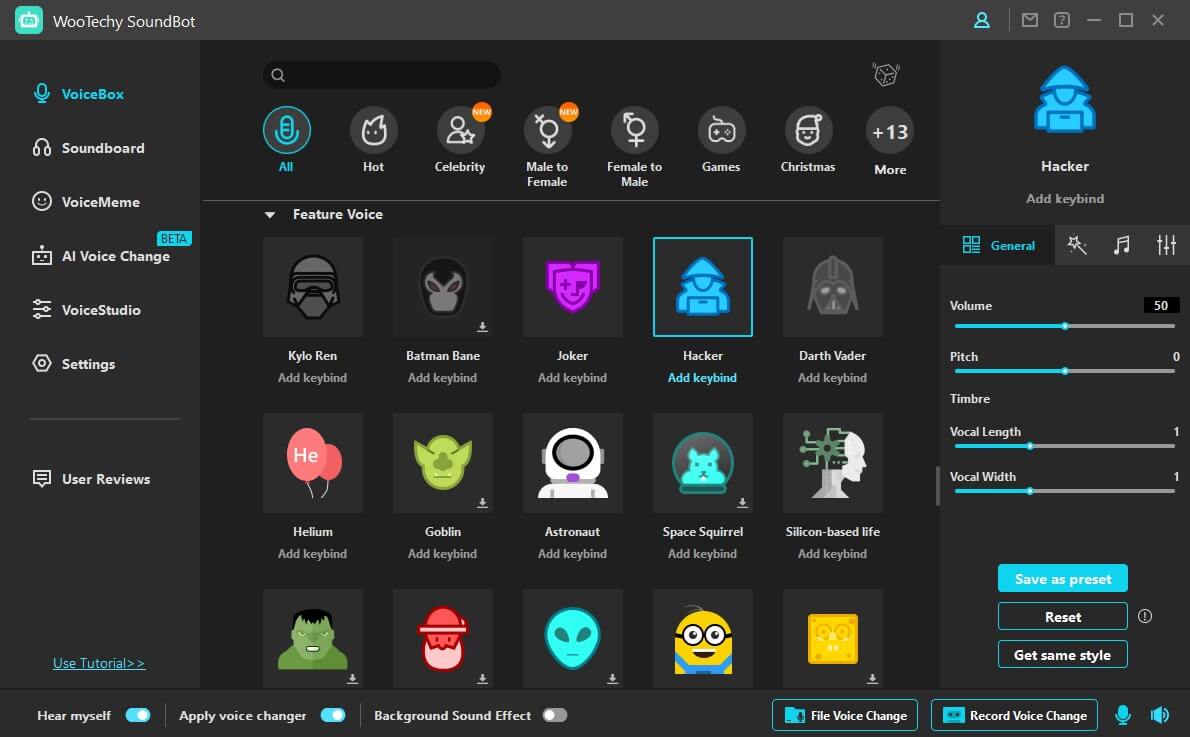Enable Background Sound Effect toggle

554,715
